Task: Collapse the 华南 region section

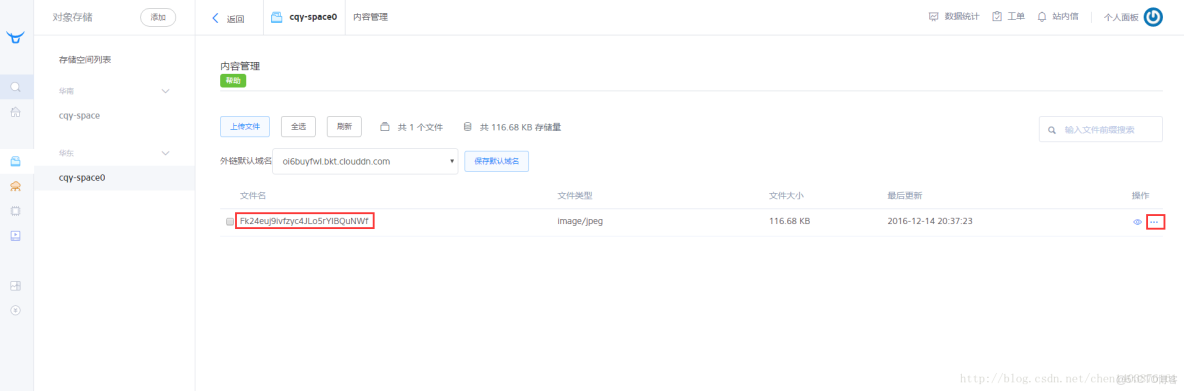Action: [166, 91]
